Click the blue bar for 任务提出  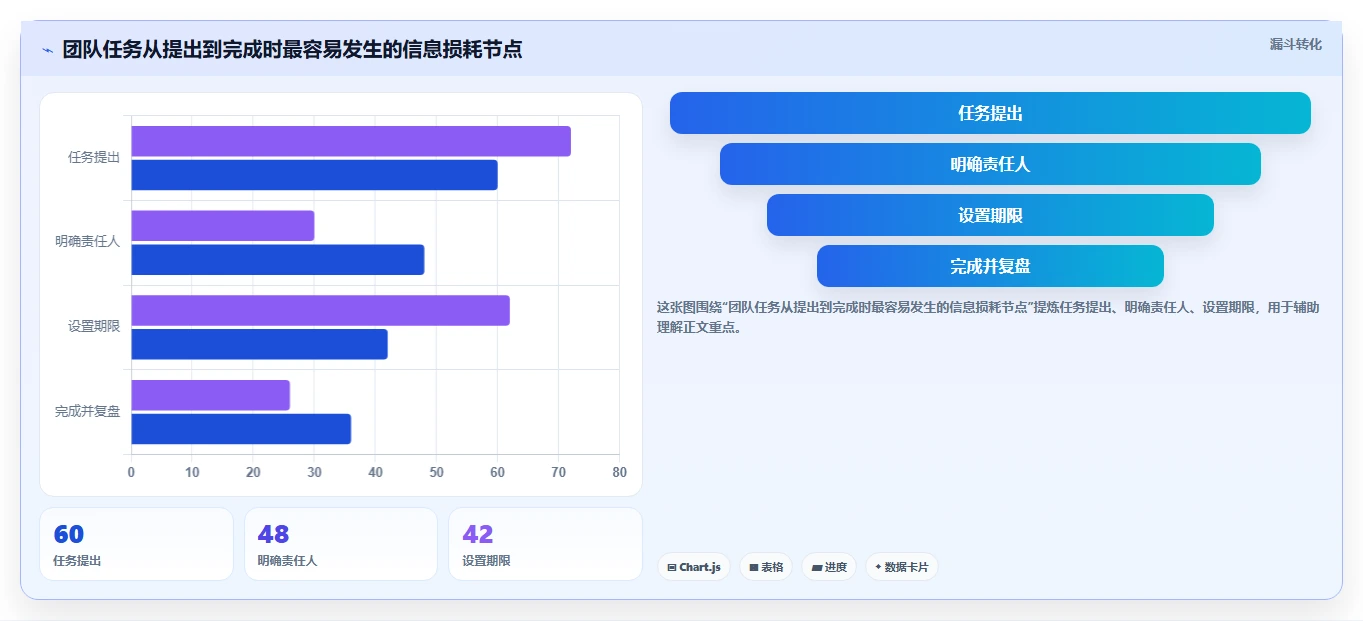(x=314, y=175)
